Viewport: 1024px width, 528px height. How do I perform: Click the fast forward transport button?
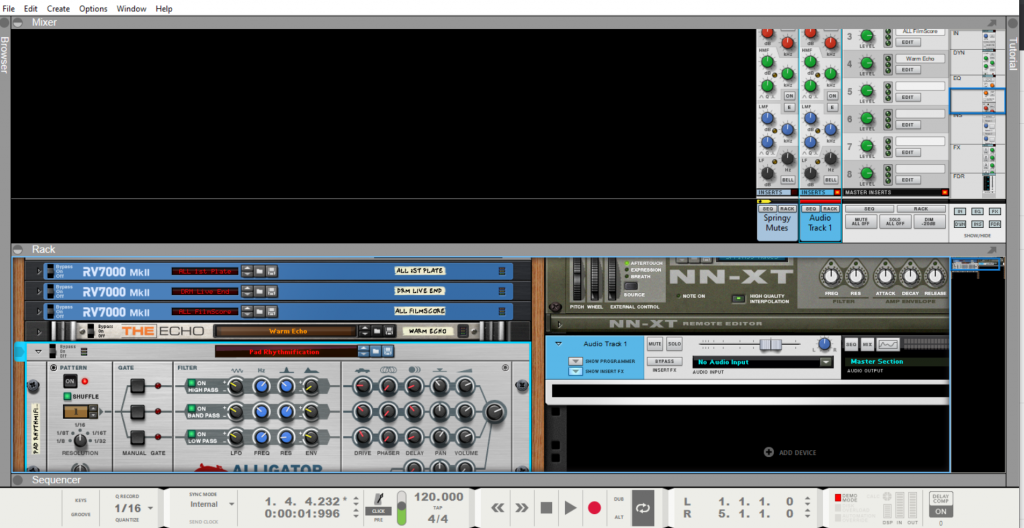522,507
